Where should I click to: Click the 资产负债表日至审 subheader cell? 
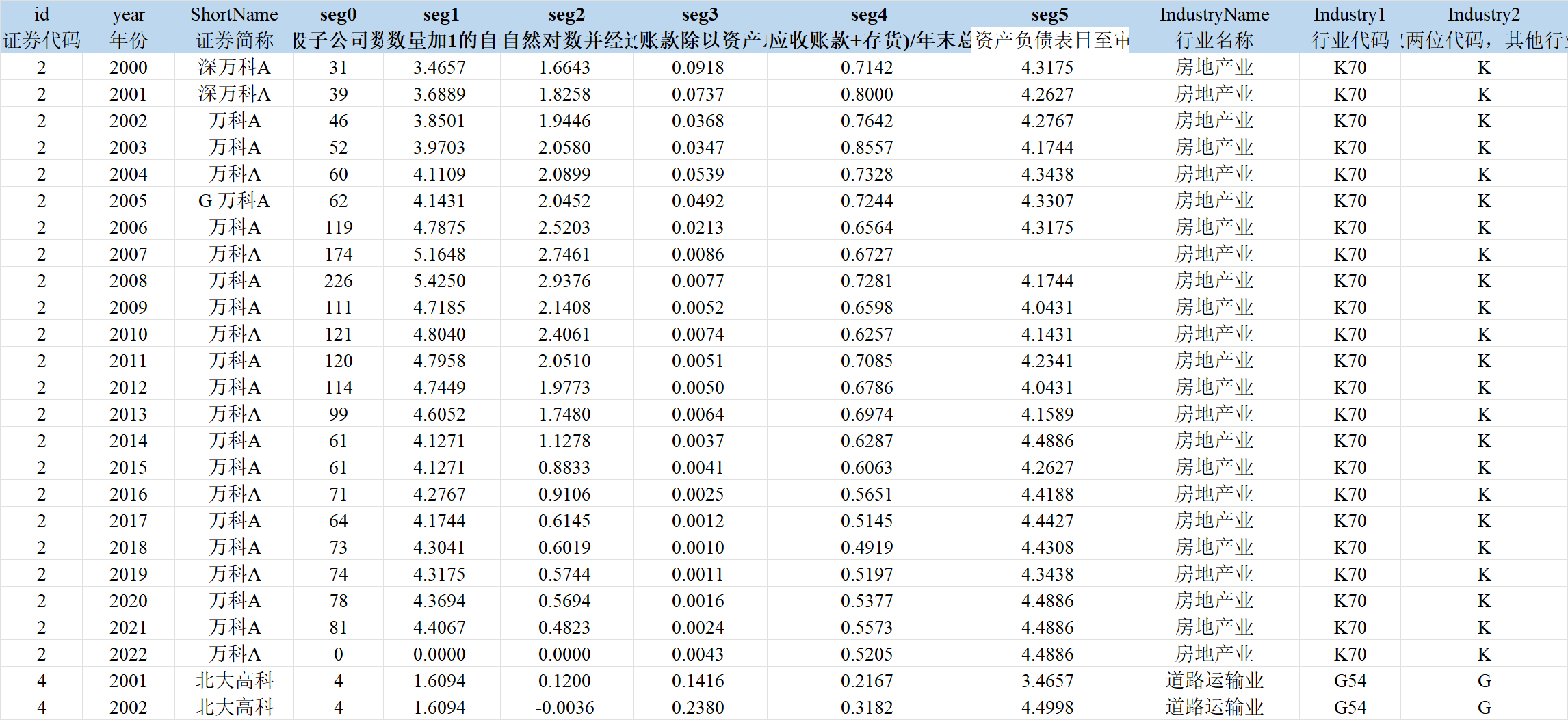click(1049, 40)
